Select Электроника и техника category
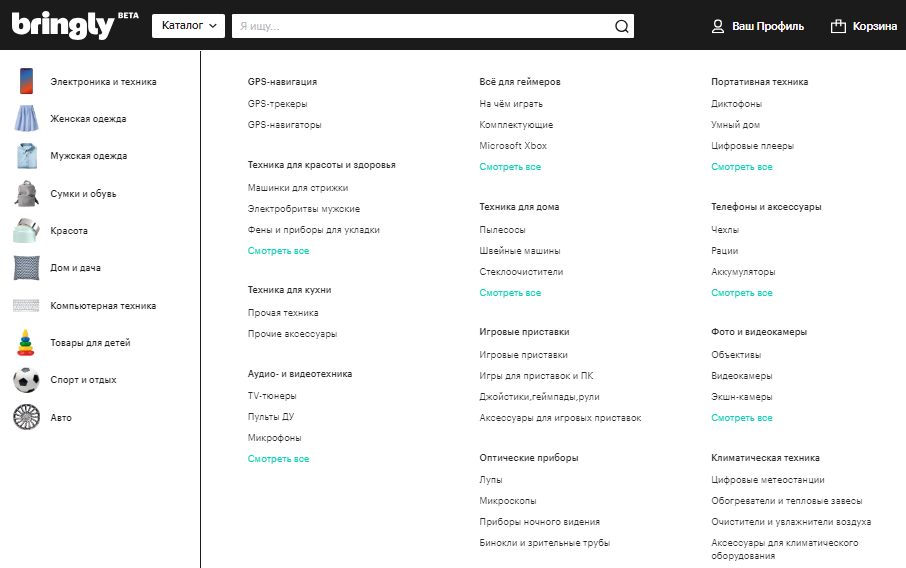 (x=103, y=81)
